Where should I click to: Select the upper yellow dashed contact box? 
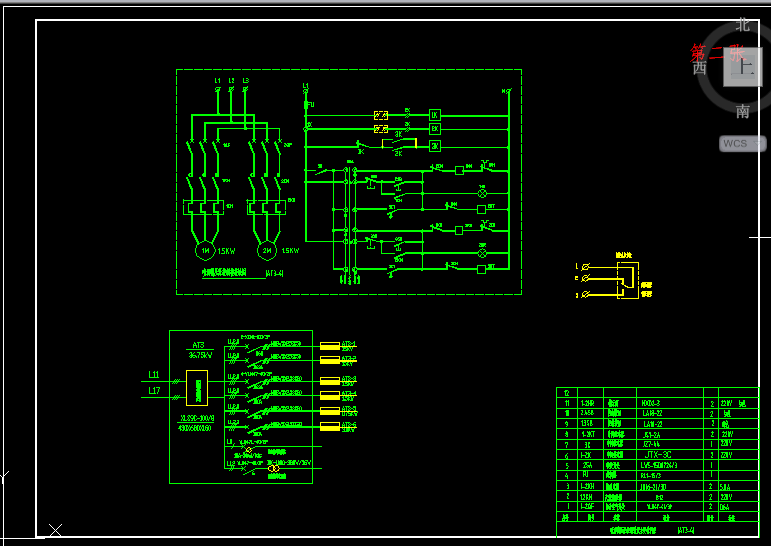click(381, 116)
